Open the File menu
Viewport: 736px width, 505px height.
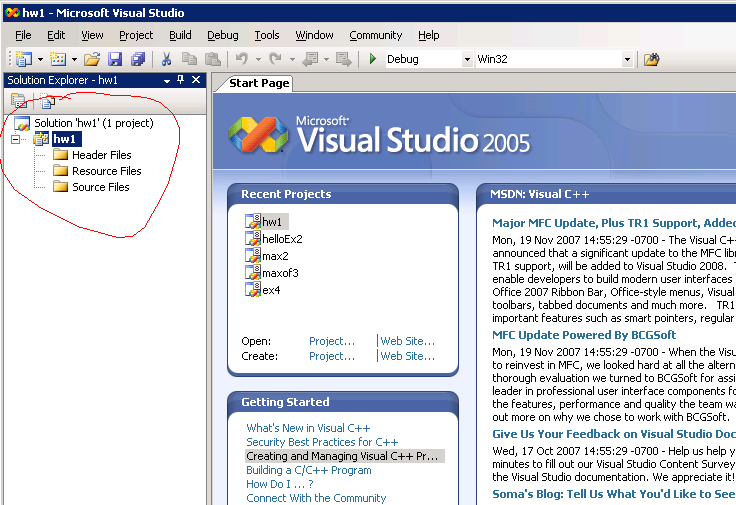(x=23, y=35)
